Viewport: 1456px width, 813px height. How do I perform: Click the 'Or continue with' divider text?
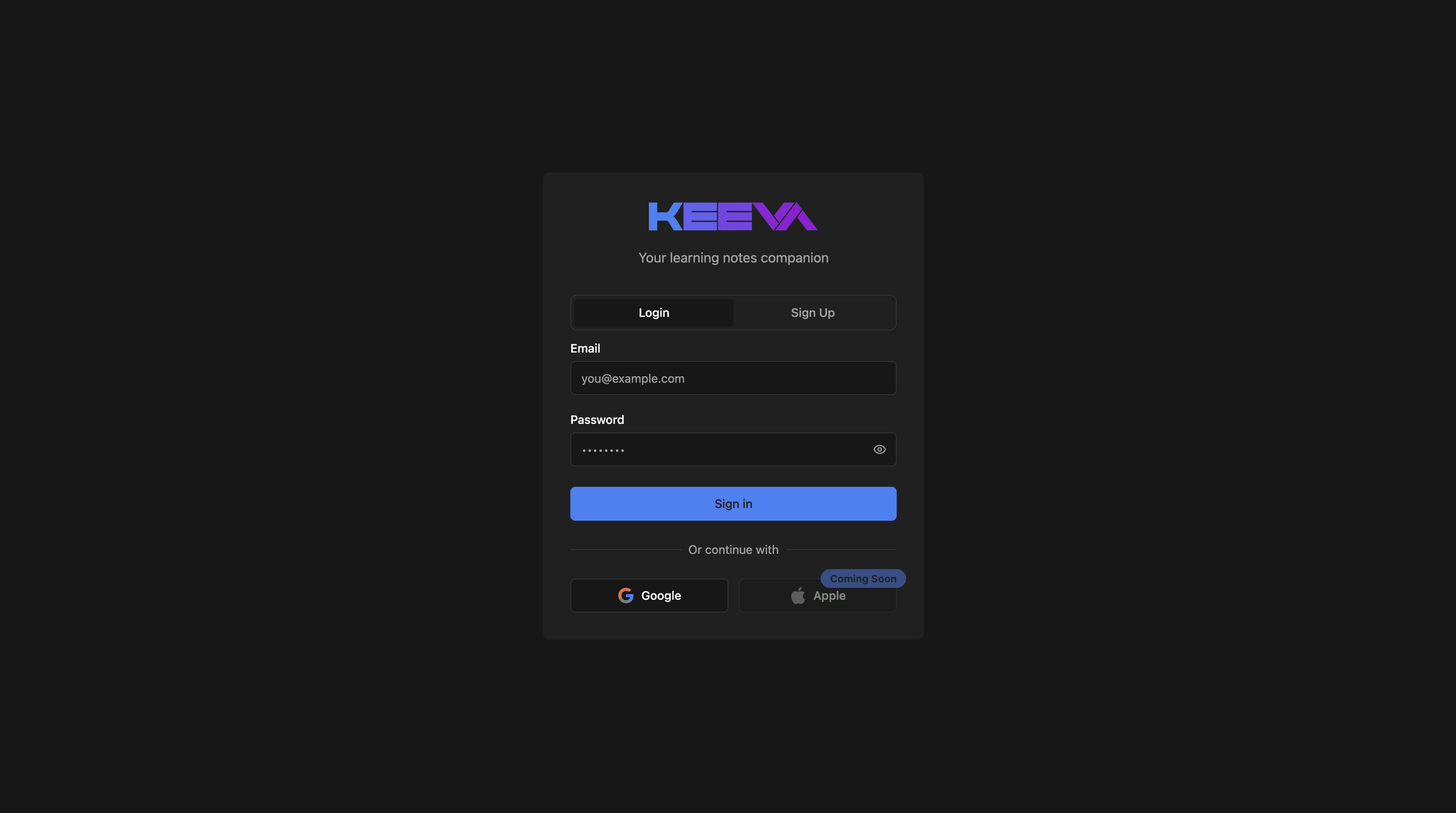[733, 550]
